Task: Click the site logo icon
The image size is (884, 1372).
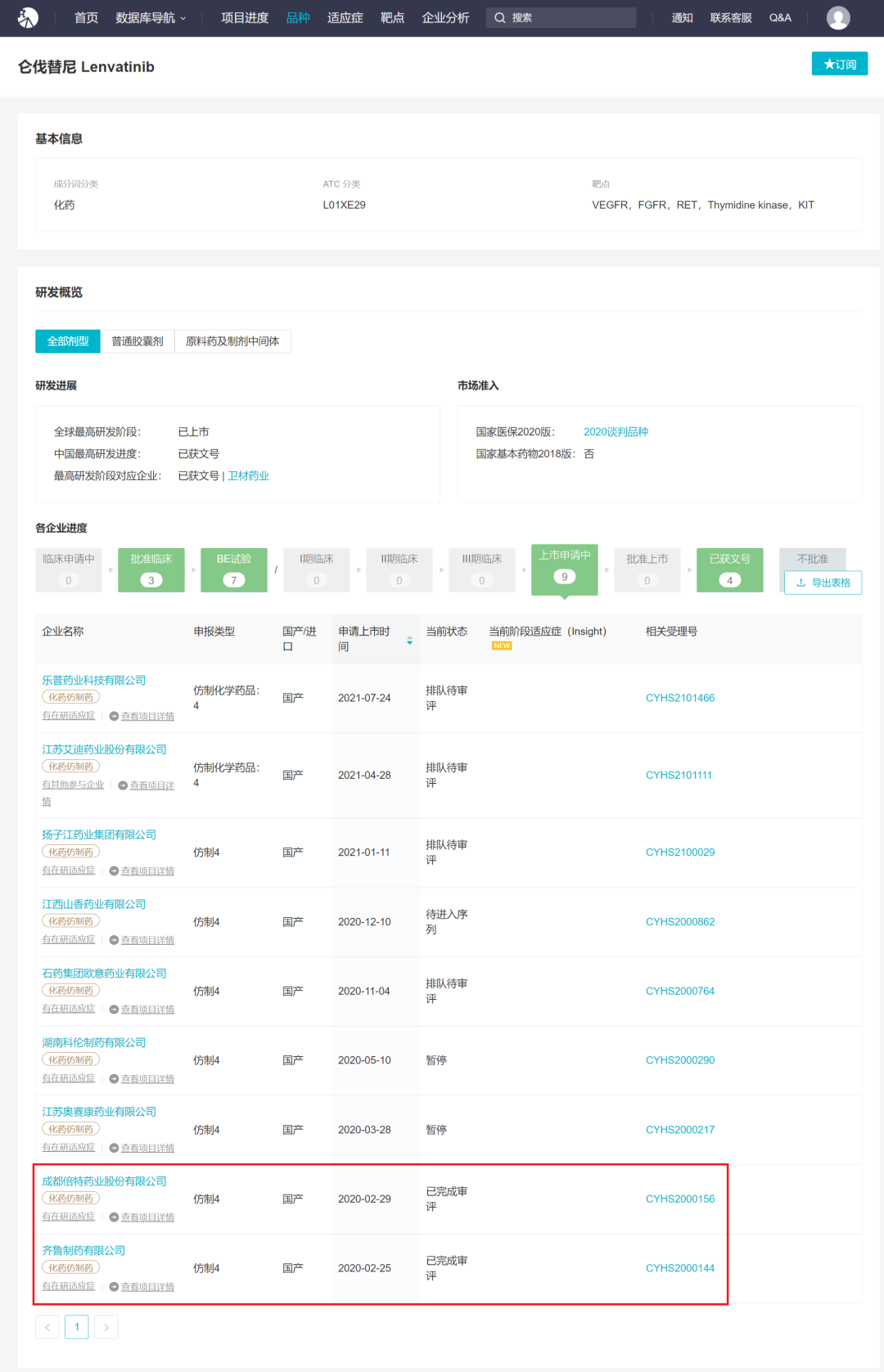Action: (x=28, y=17)
